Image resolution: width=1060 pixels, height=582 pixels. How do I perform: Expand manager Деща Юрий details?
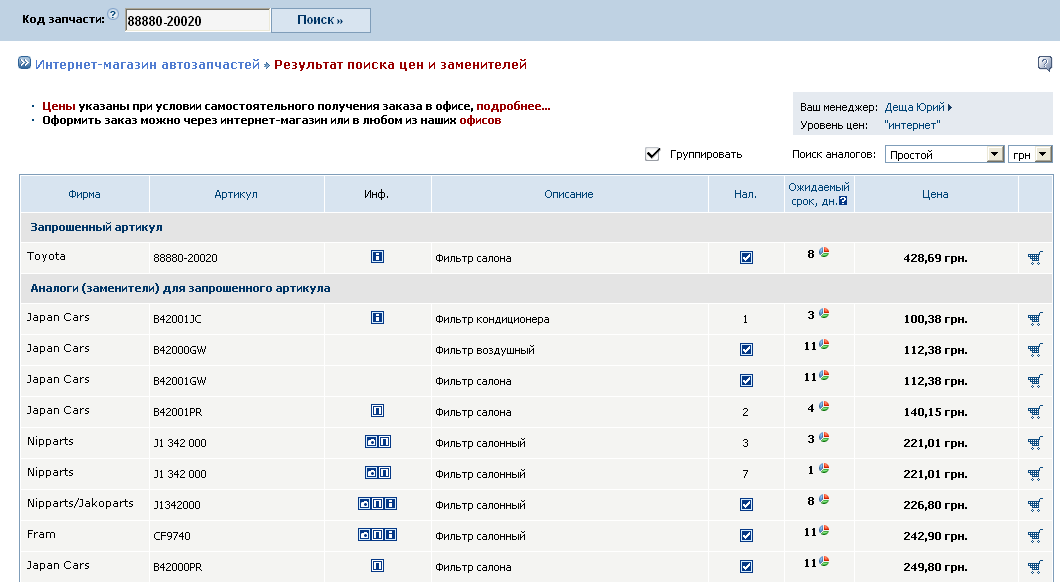pos(918,107)
